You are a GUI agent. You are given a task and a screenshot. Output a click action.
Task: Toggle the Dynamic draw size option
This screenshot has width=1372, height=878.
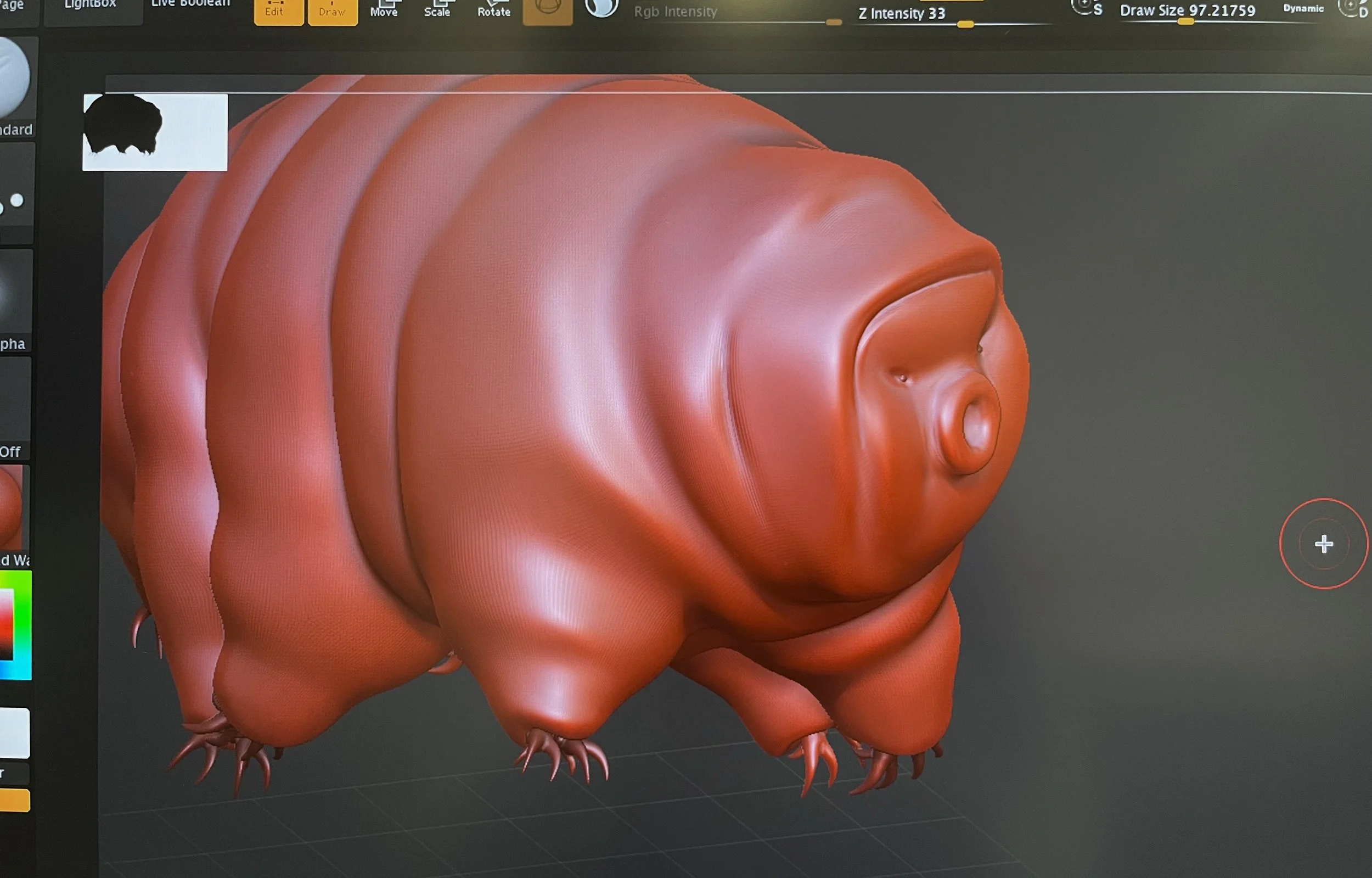click(1303, 9)
